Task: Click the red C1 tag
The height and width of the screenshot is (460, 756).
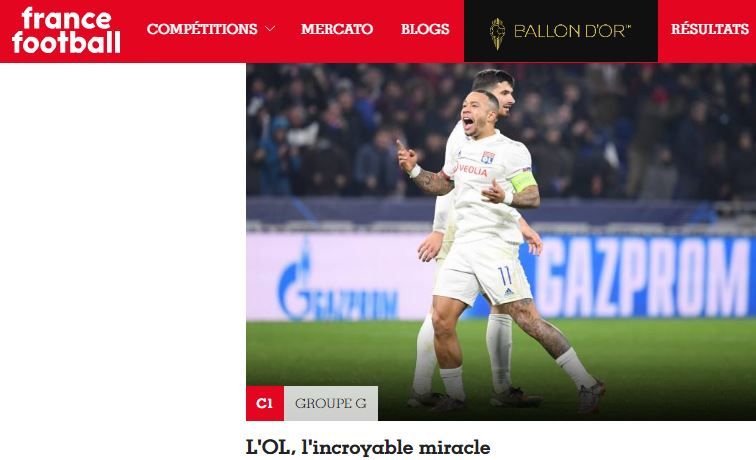Action: 265,403
